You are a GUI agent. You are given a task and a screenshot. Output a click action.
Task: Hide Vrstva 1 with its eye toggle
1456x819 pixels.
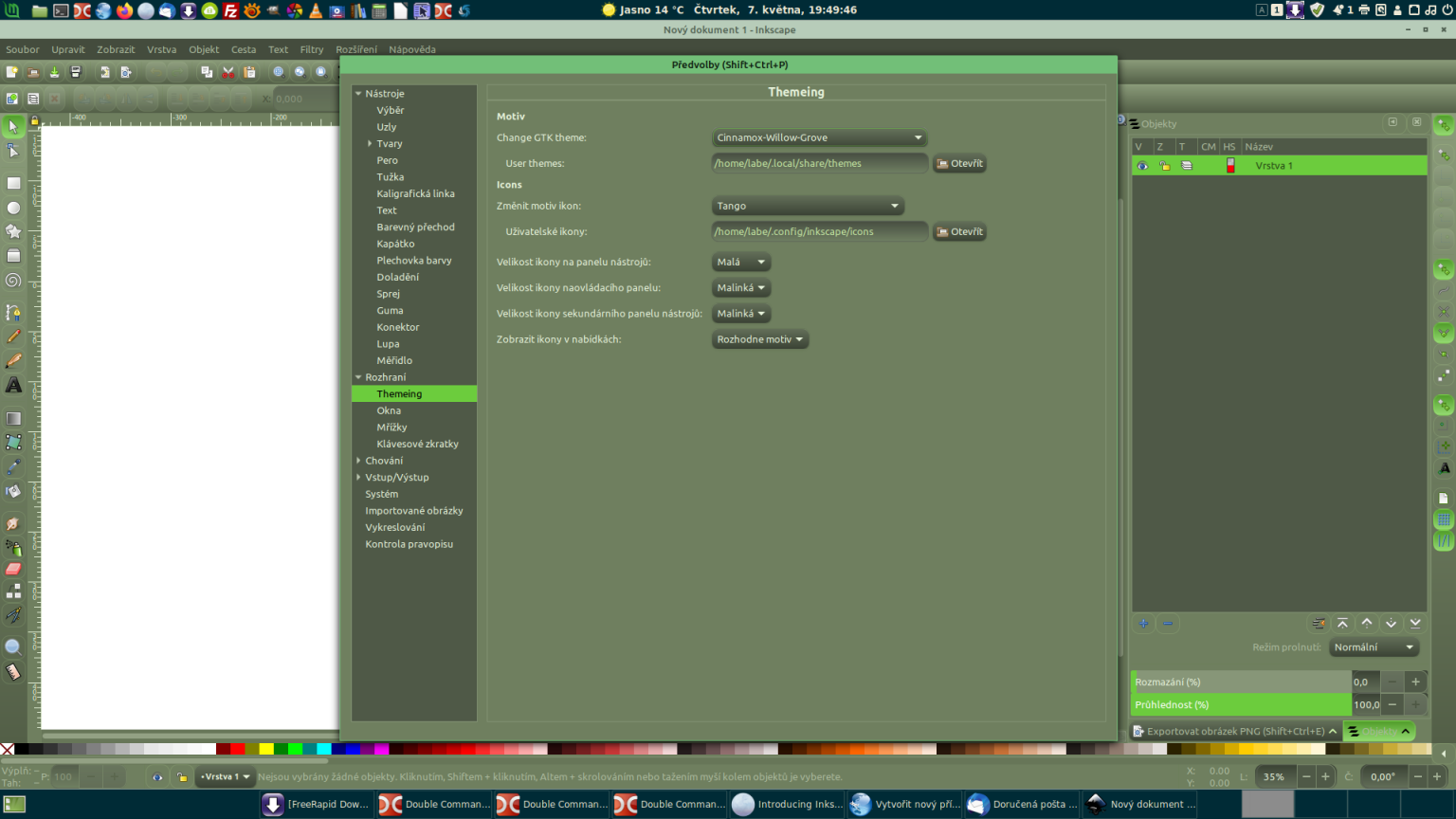[1142, 165]
